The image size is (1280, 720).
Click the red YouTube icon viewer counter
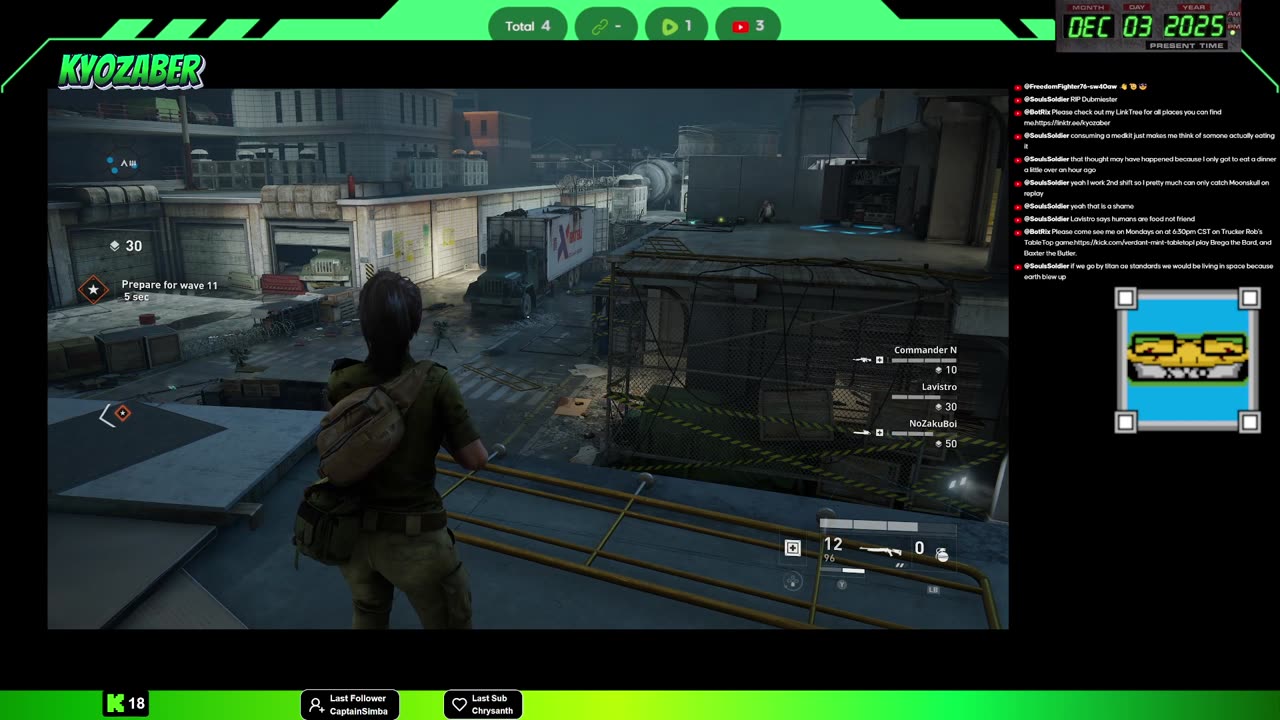point(740,27)
